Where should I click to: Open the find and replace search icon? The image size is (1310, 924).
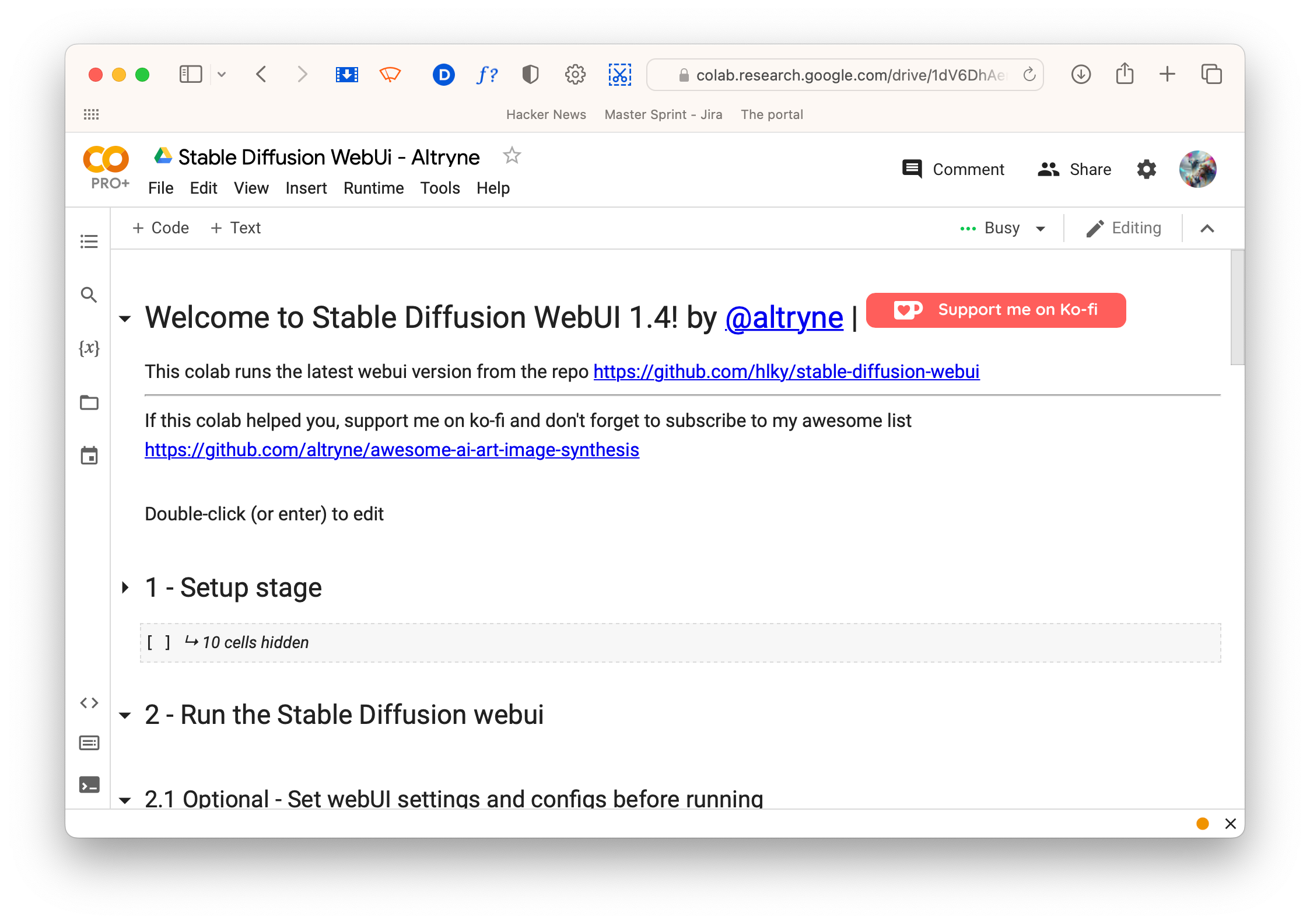pos(89,295)
